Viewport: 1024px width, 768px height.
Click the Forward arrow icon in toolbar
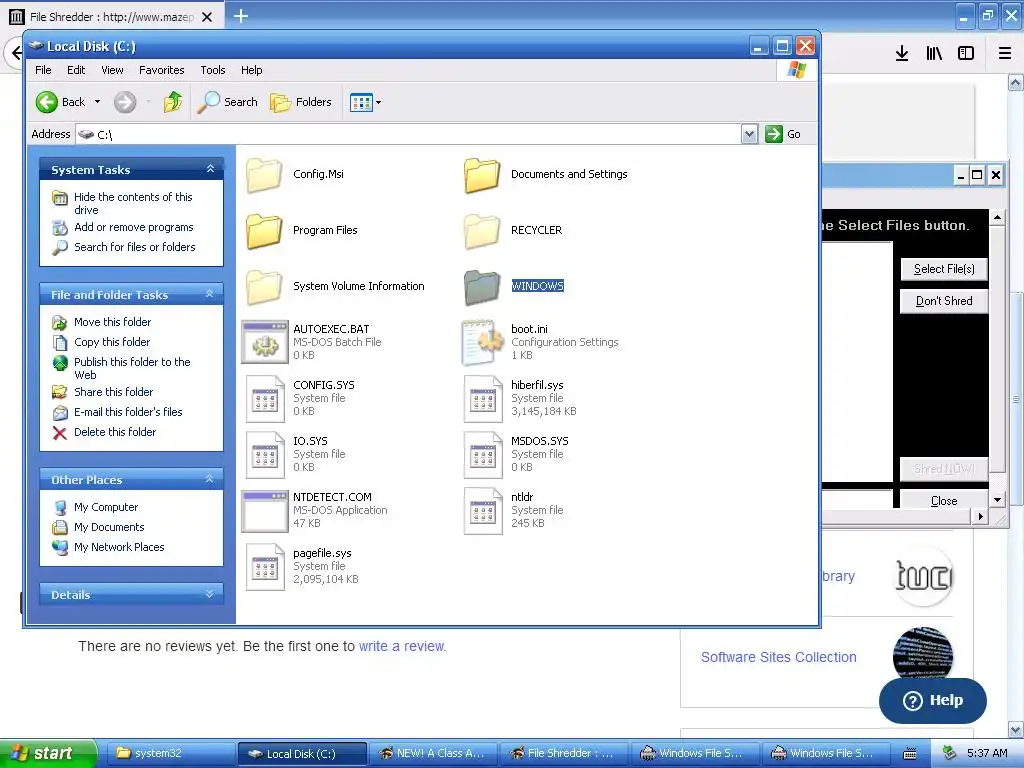125,102
